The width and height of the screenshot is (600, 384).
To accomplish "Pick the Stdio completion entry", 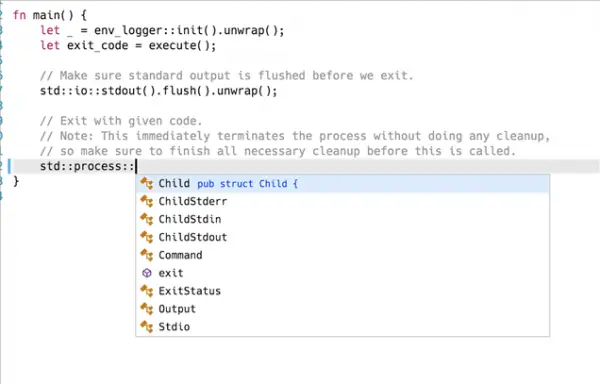I will coord(342,327).
